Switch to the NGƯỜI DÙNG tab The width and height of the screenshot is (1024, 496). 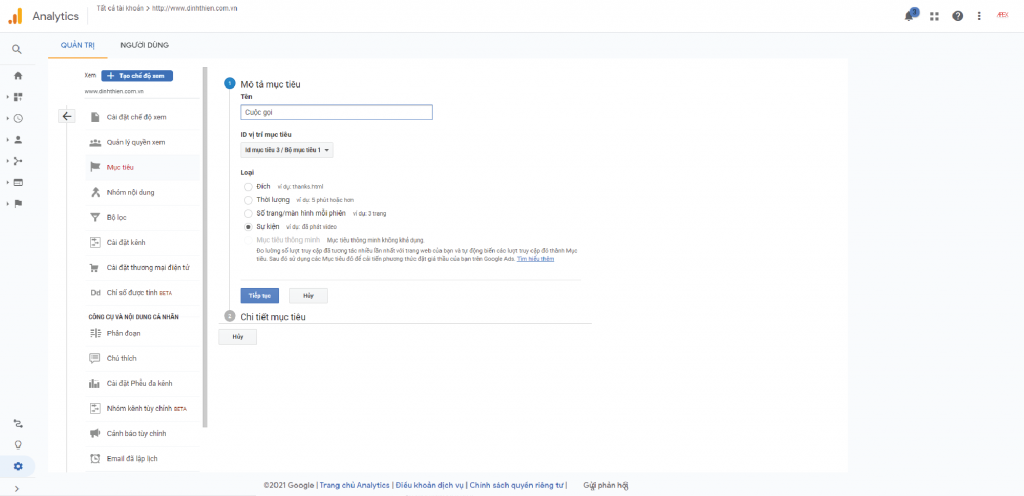coord(144,45)
